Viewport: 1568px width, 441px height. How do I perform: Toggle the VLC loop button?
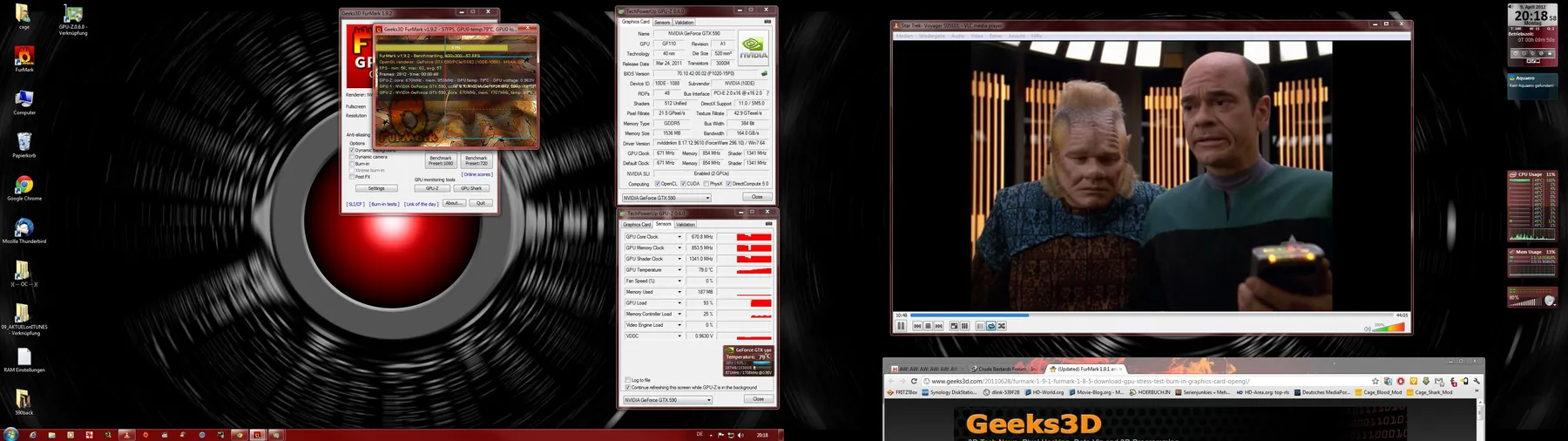tap(990, 326)
